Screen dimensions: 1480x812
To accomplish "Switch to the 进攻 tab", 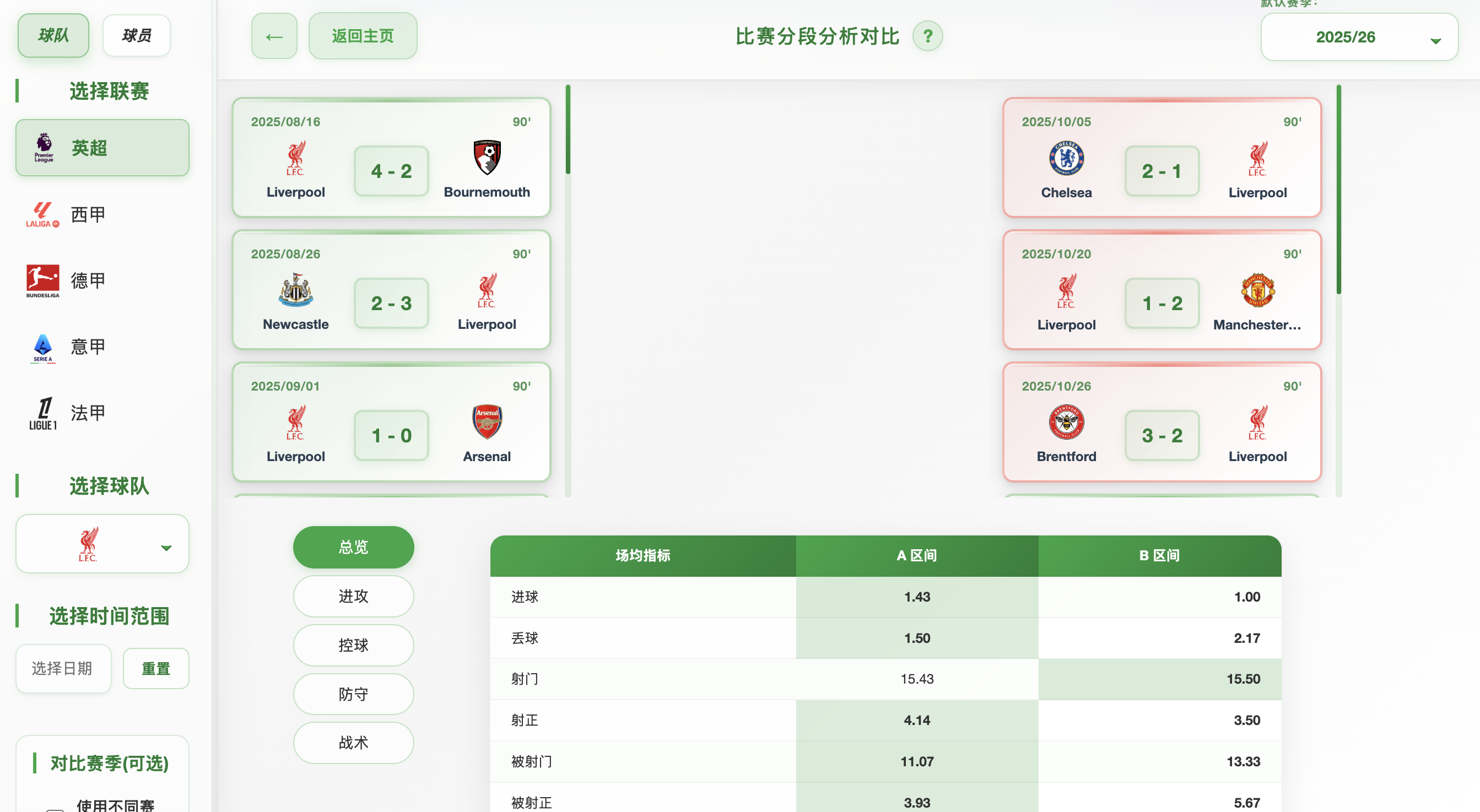I will point(353,596).
